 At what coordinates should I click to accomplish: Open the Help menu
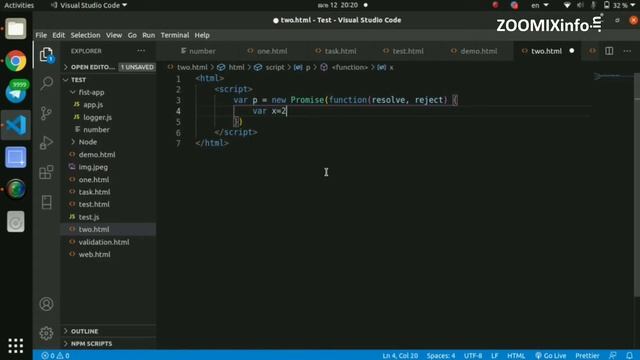click(202, 35)
